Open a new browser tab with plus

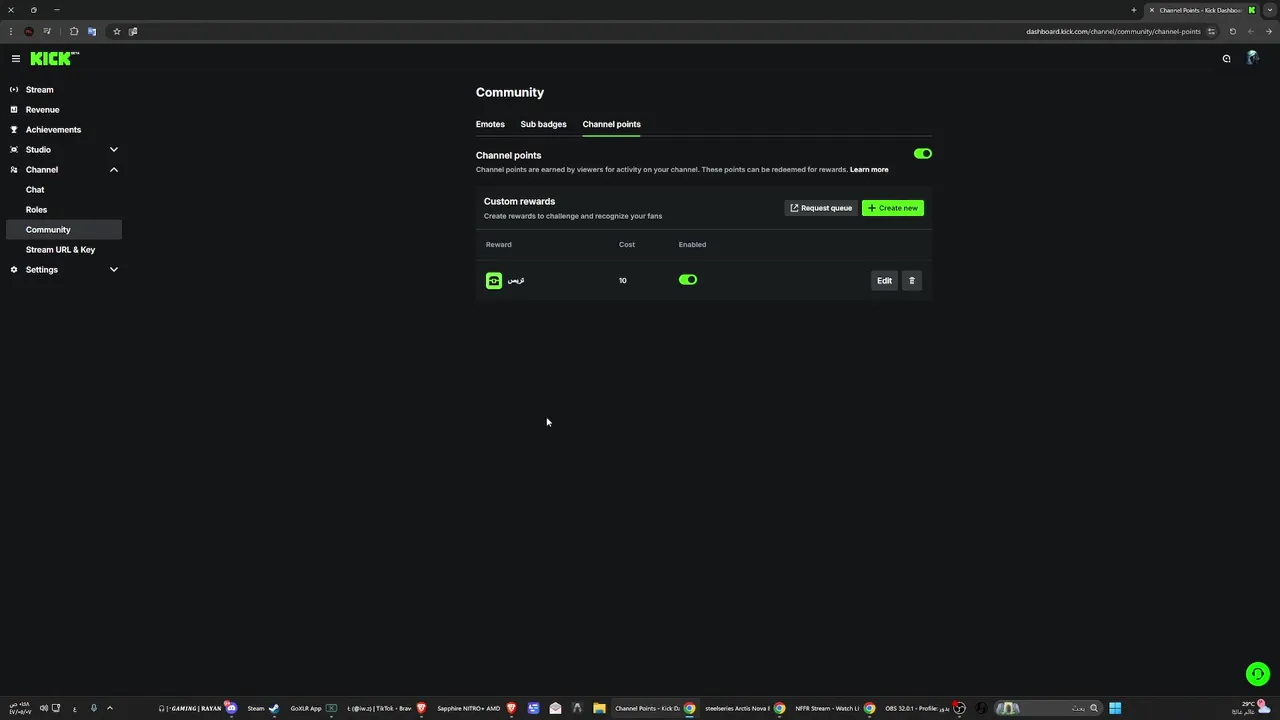click(x=1134, y=10)
